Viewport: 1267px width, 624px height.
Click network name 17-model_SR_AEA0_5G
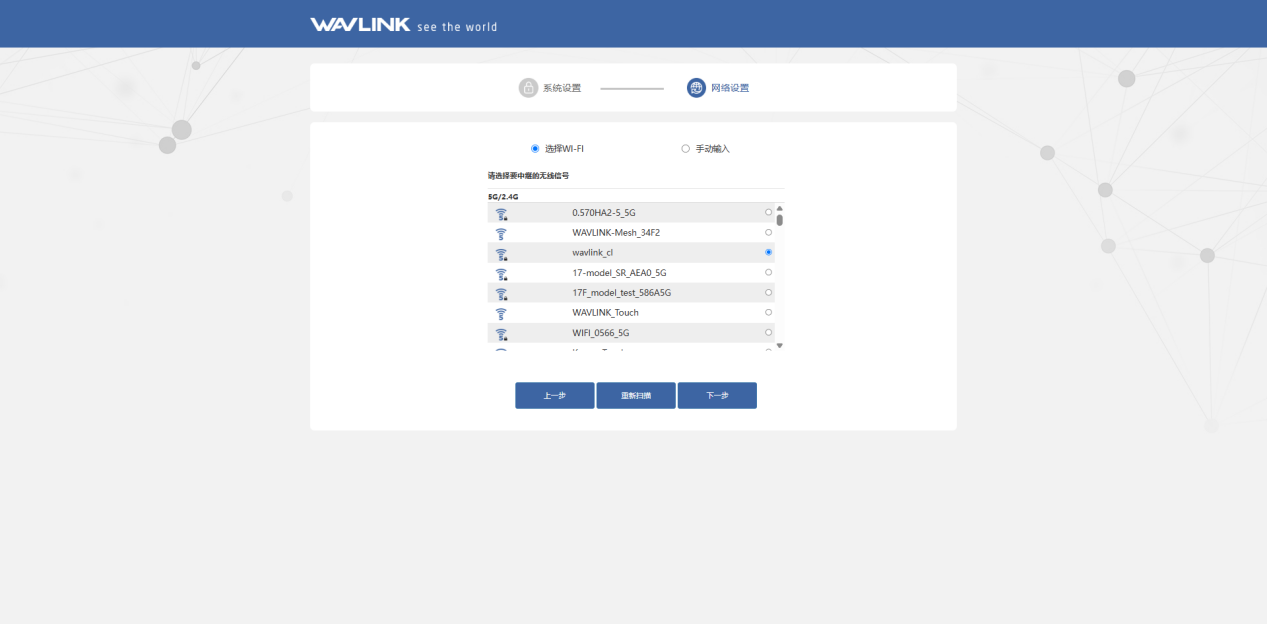pos(619,273)
